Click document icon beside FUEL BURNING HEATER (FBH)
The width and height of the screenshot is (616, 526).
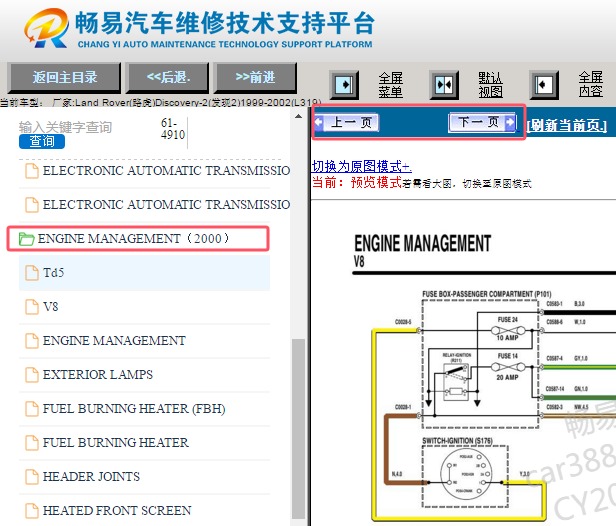(x=32, y=409)
